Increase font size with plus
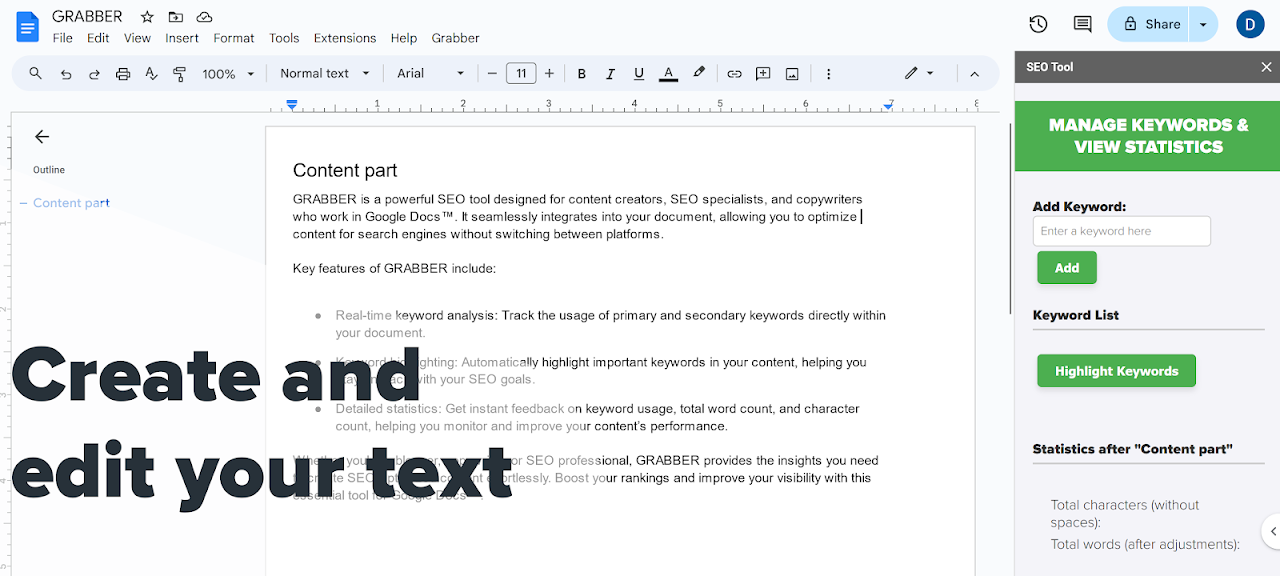The image size is (1280, 576). (549, 73)
